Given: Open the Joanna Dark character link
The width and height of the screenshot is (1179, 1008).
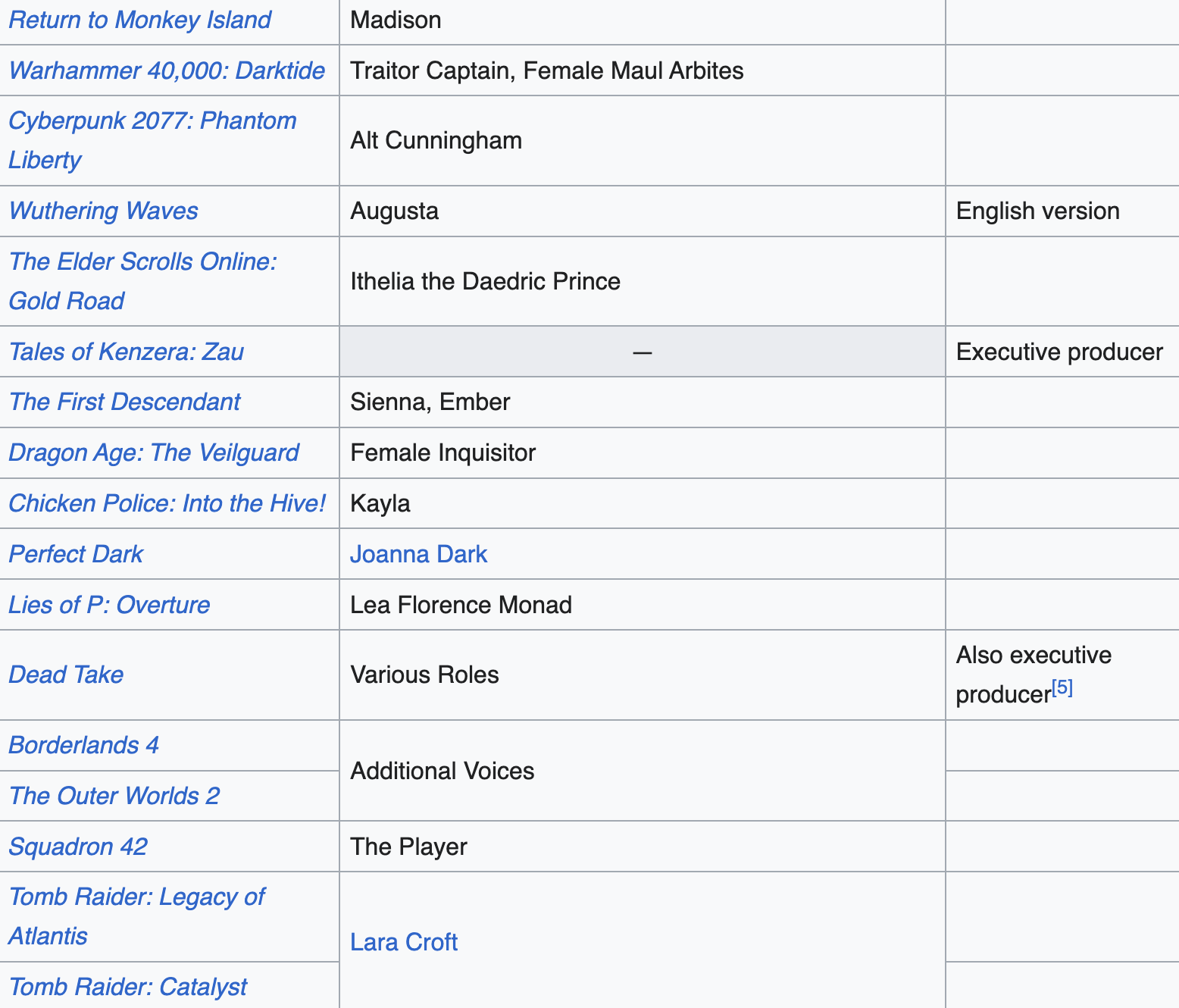Looking at the screenshot, I should 418,554.
